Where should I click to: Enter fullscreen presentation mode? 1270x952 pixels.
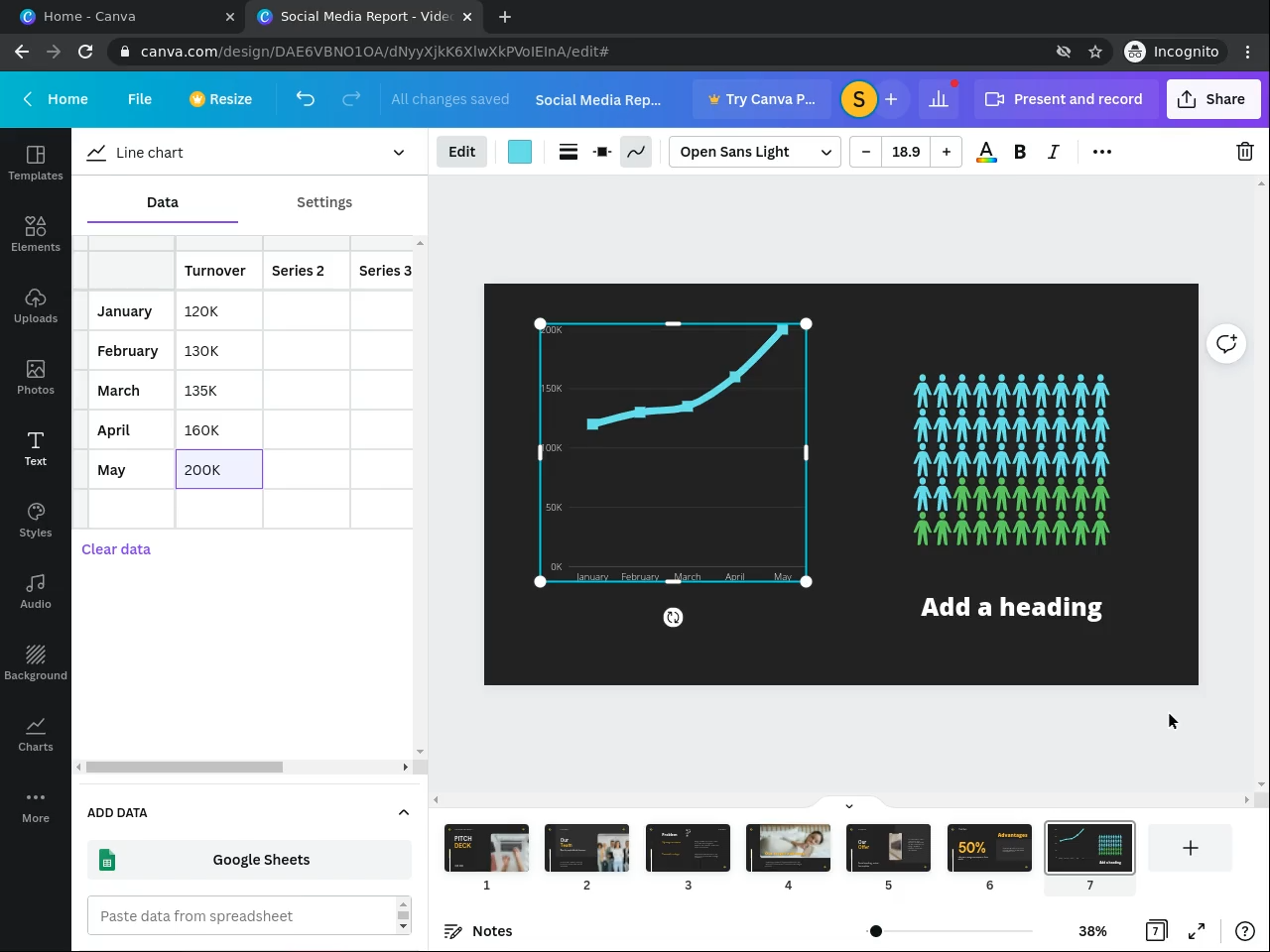point(1197,931)
